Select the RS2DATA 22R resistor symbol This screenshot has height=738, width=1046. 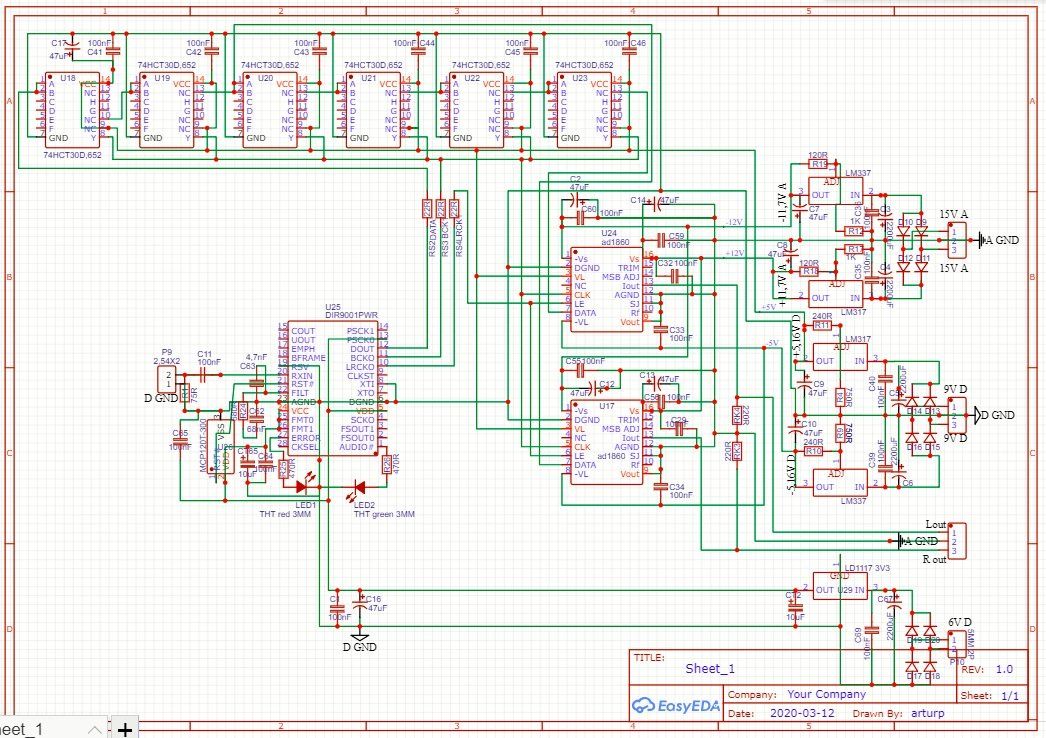(x=427, y=208)
